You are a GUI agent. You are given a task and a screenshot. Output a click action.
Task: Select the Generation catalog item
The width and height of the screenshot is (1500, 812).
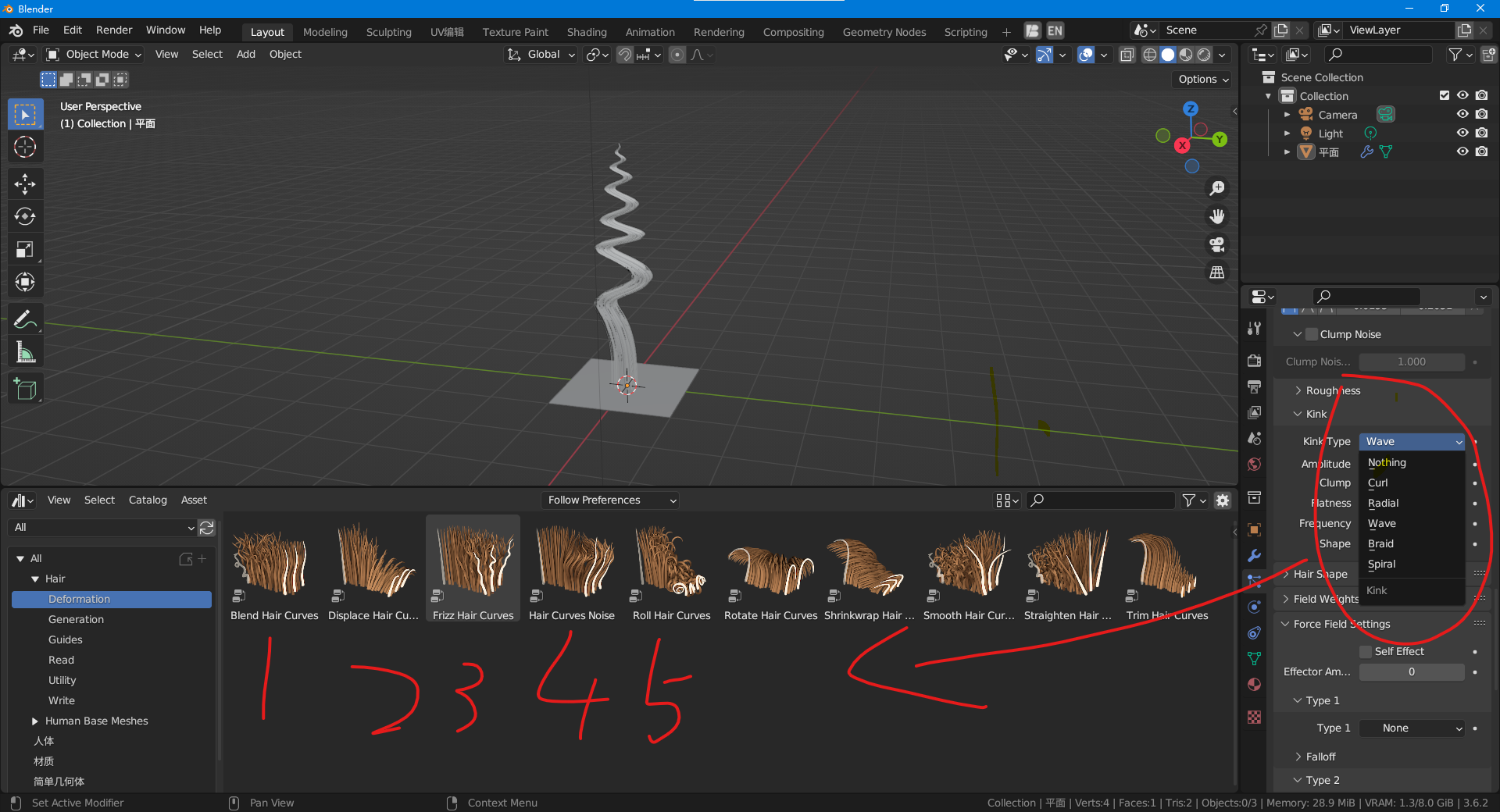tap(76, 619)
